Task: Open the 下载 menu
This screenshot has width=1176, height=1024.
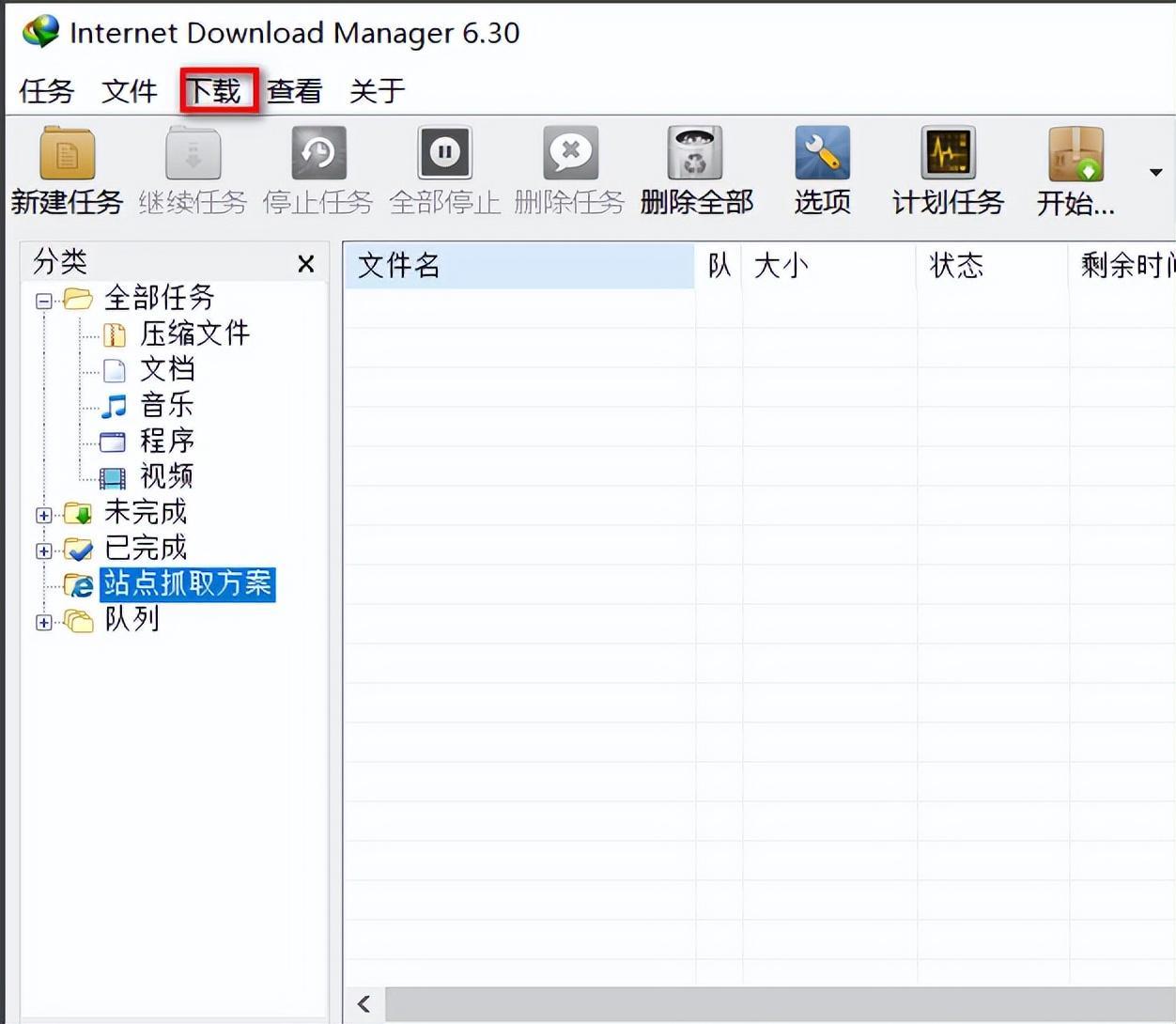Action: point(218,91)
